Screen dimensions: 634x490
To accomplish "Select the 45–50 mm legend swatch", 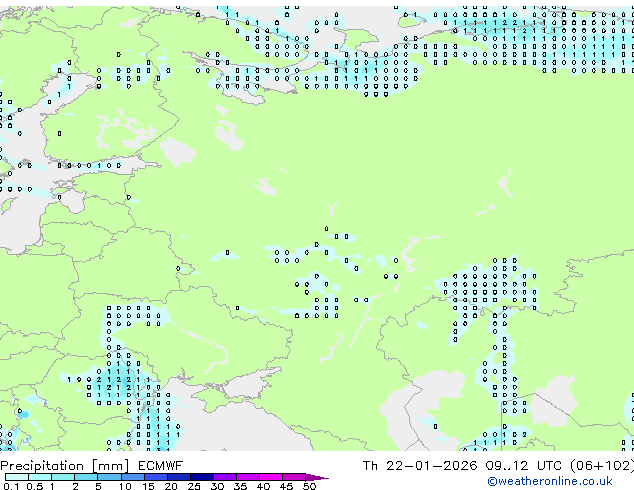I will coord(294,477).
